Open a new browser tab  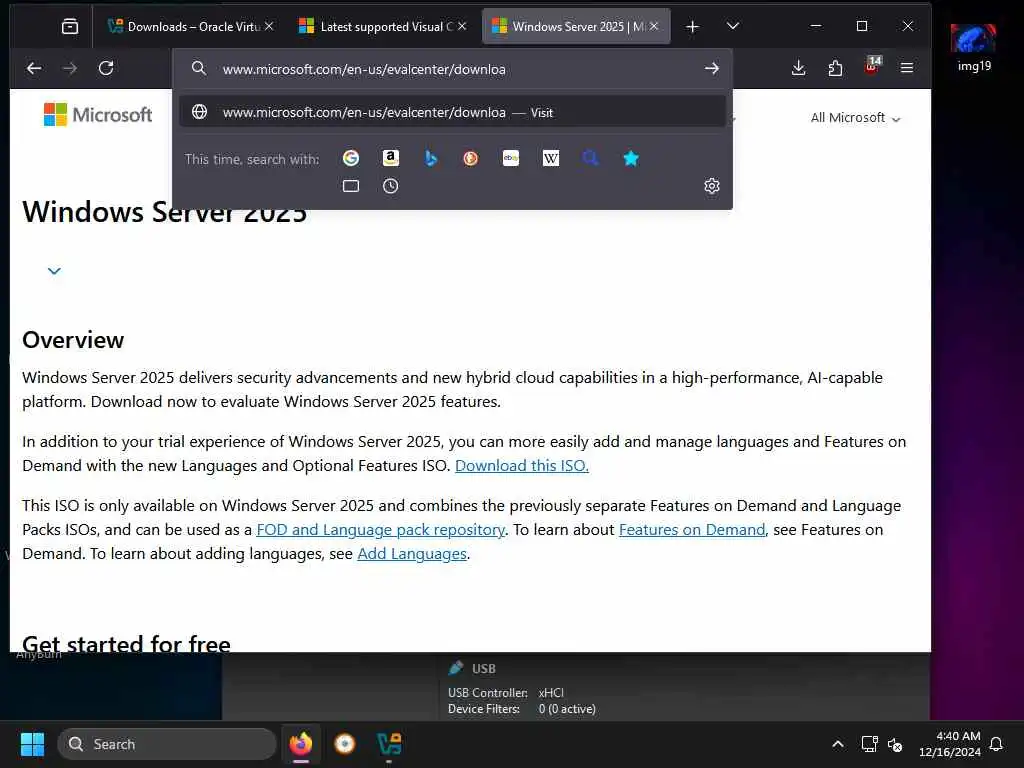click(x=692, y=27)
